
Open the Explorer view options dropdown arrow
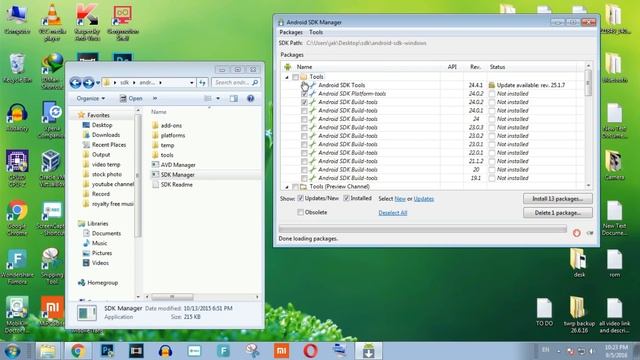[218, 98]
